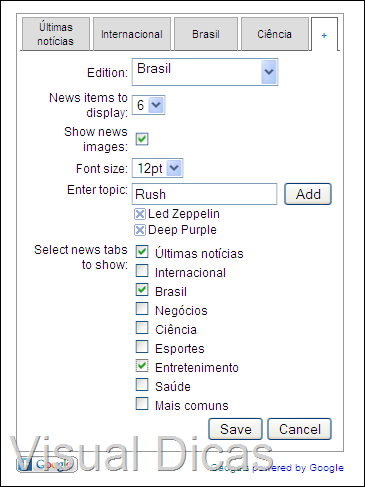The width and height of the screenshot is (365, 487).
Task: Check the Esportes checkbox
Action: tap(142, 347)
